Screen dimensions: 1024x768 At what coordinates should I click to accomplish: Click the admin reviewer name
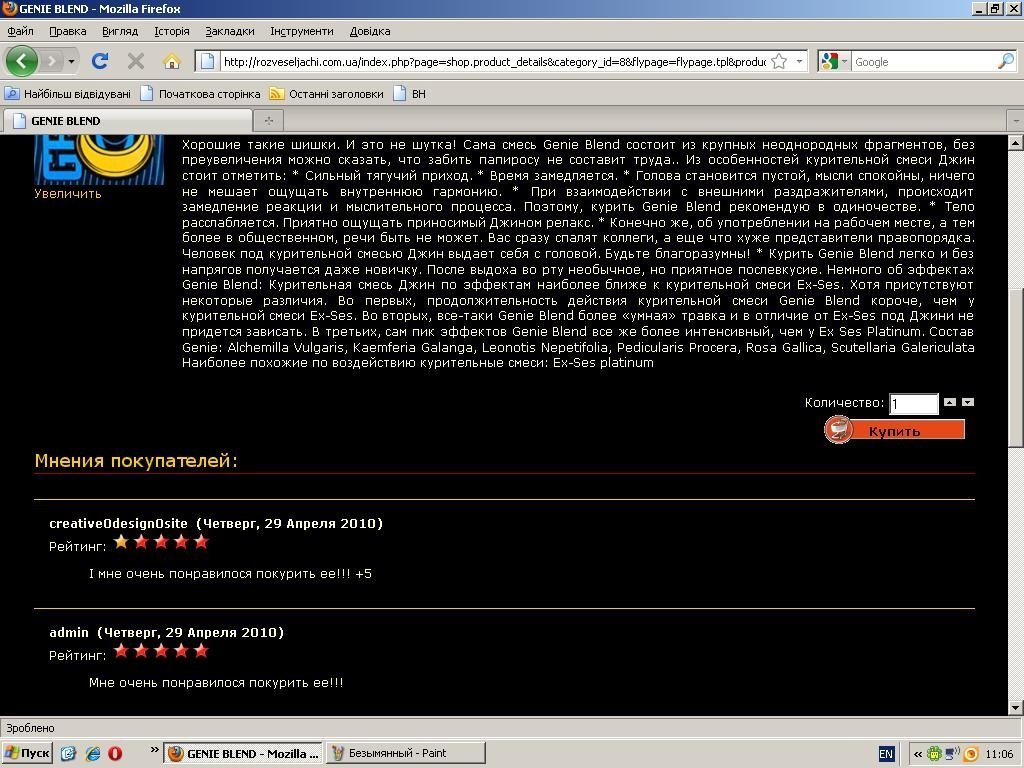69,632
